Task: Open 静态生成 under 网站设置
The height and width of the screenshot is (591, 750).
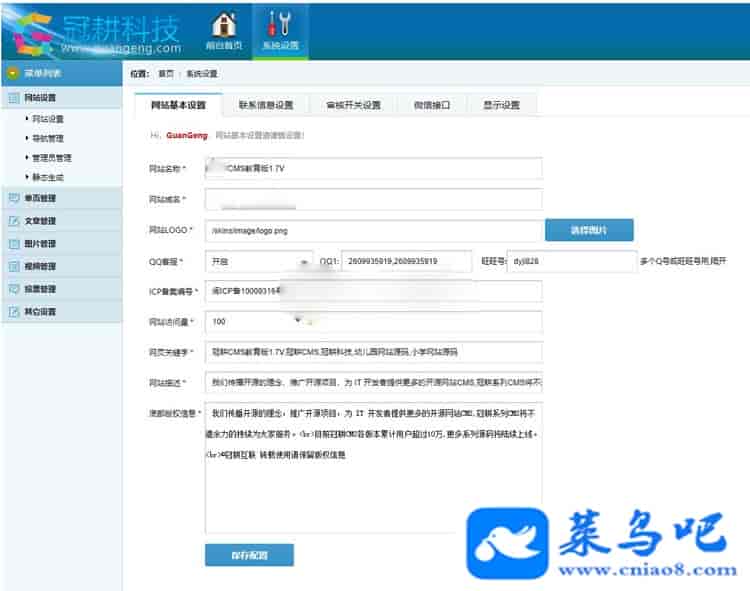Action: pyautogui.click(x=47, y=176)
